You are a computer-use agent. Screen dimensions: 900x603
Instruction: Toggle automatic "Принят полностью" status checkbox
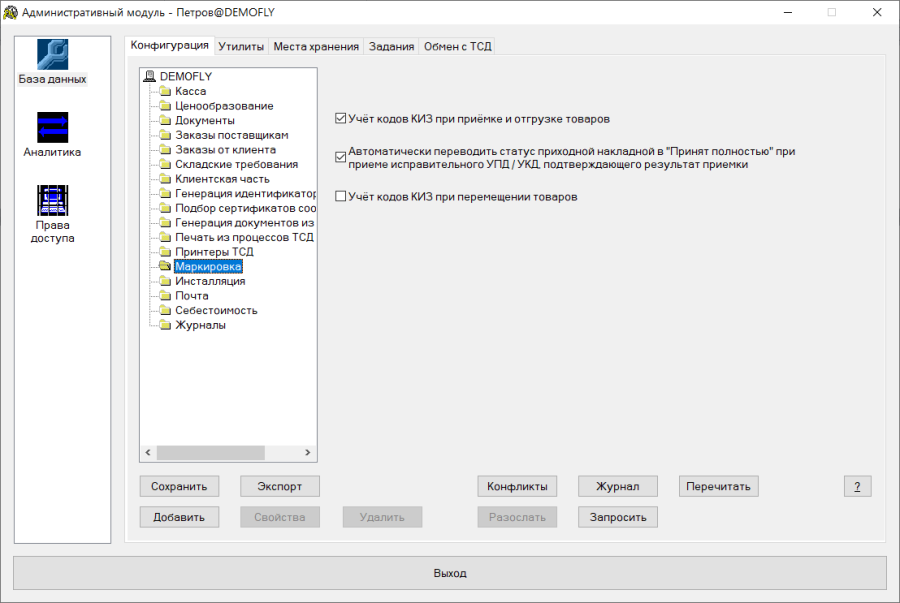340,157
